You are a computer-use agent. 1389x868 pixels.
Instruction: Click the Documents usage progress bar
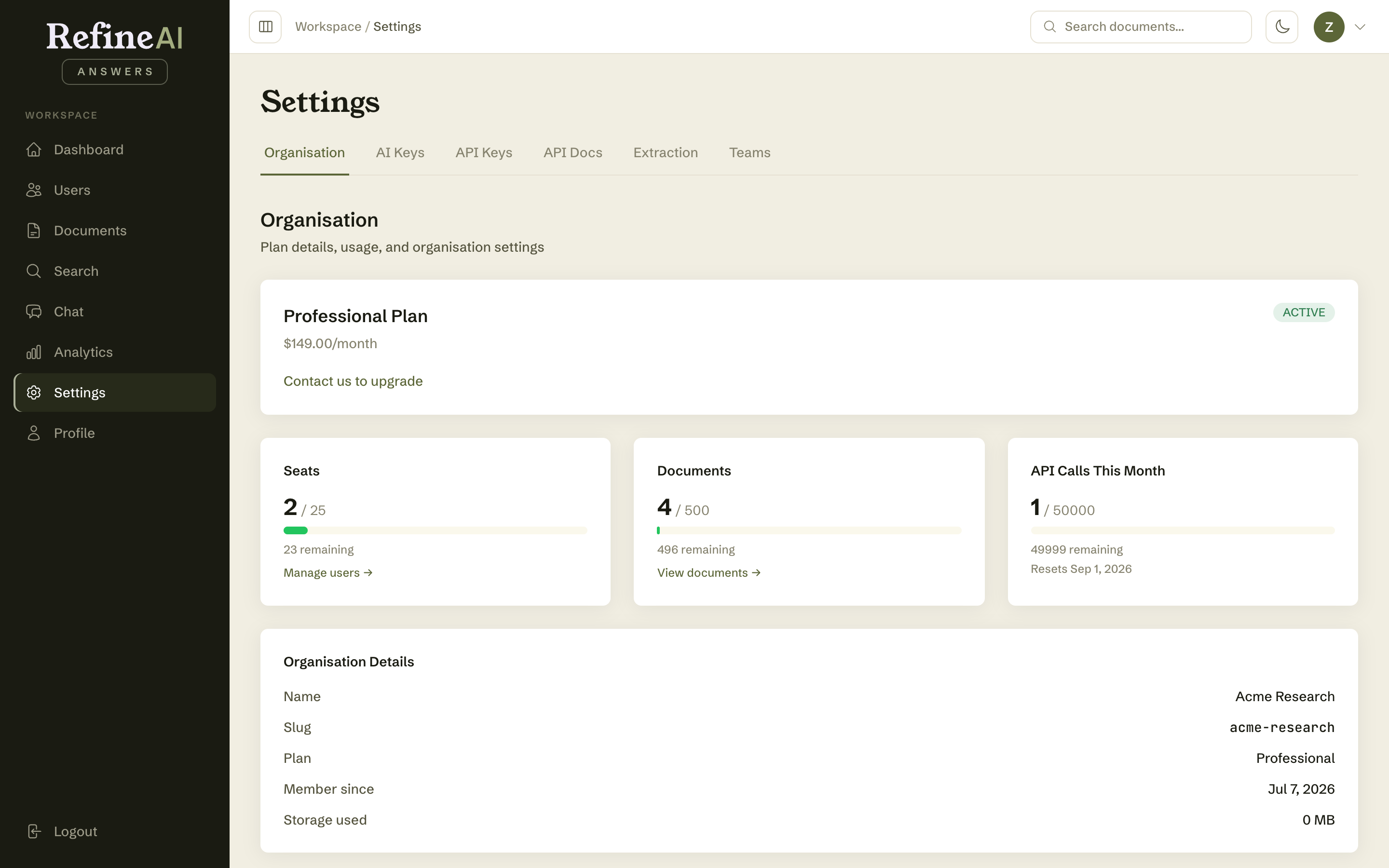coord(809,530)
